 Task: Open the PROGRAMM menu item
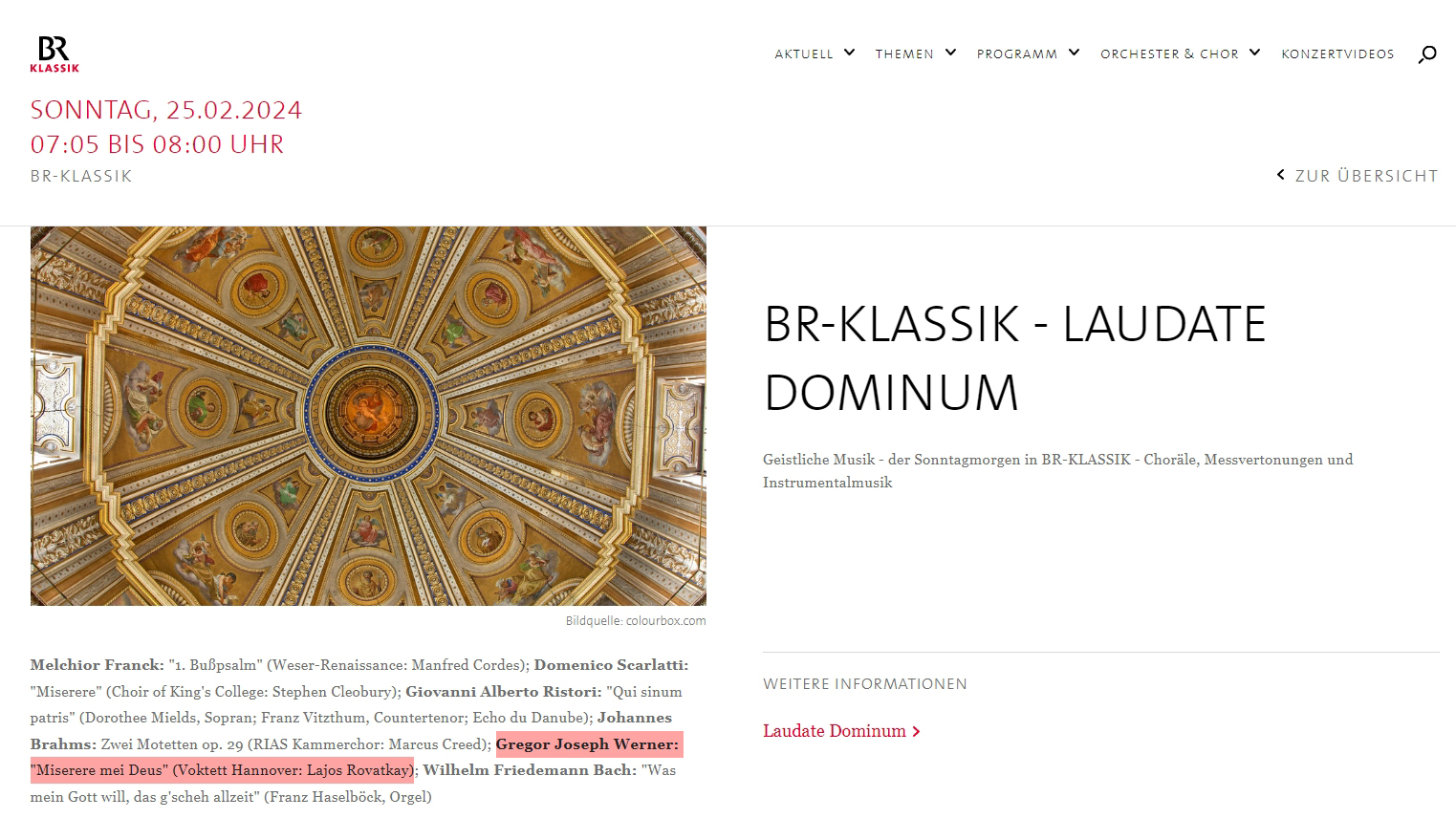[1017, 54]
